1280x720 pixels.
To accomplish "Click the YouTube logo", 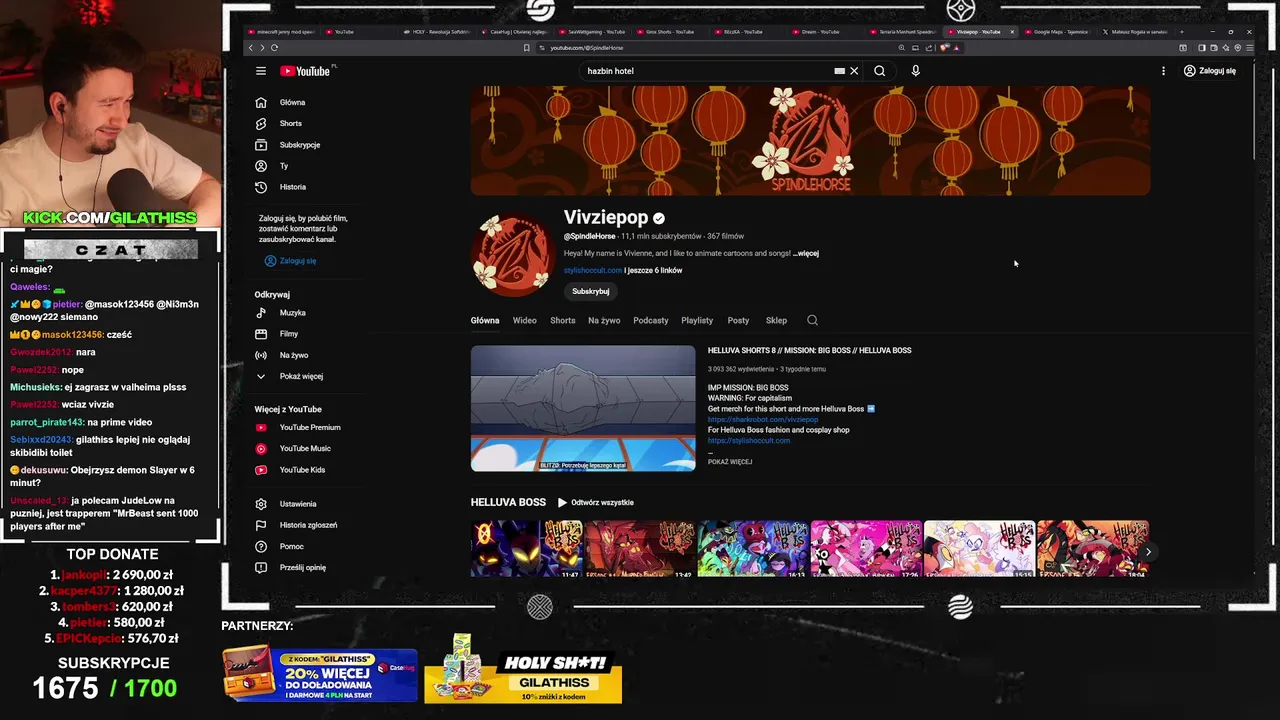I will (306, 71).
